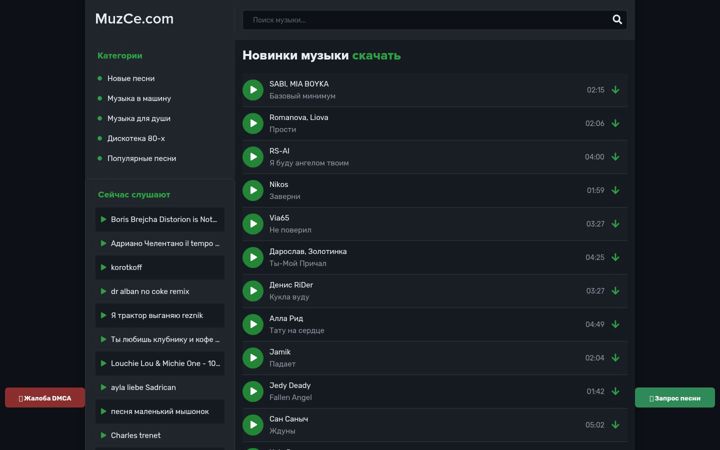Play the Jamik song Падает

coord(253,358)
